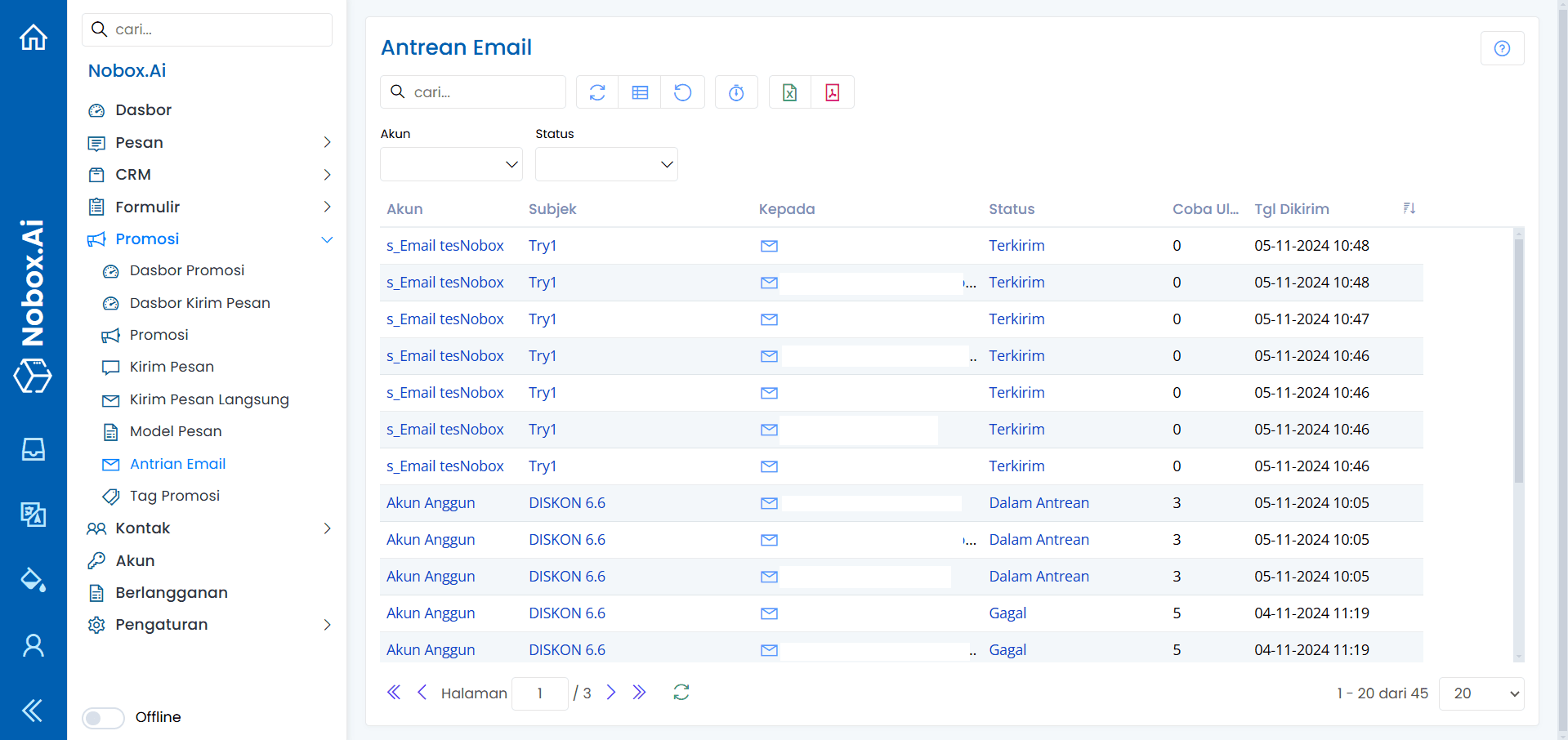Click the inbox icon in the blue sidebar
The width and height of the screenshot is (1568, 740).
(x=33, y=448)
